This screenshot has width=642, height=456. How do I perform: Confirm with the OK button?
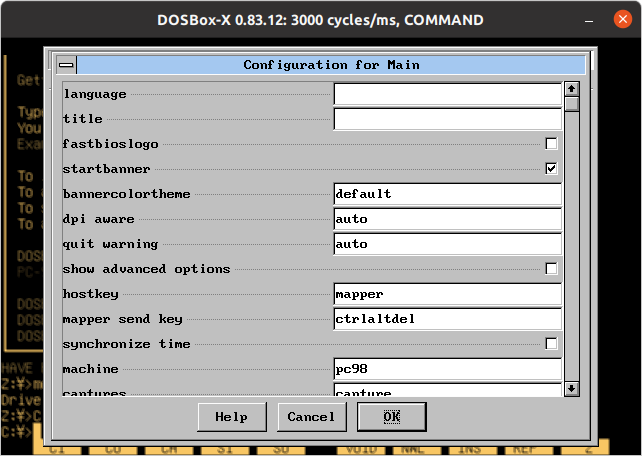coord(392,417)
